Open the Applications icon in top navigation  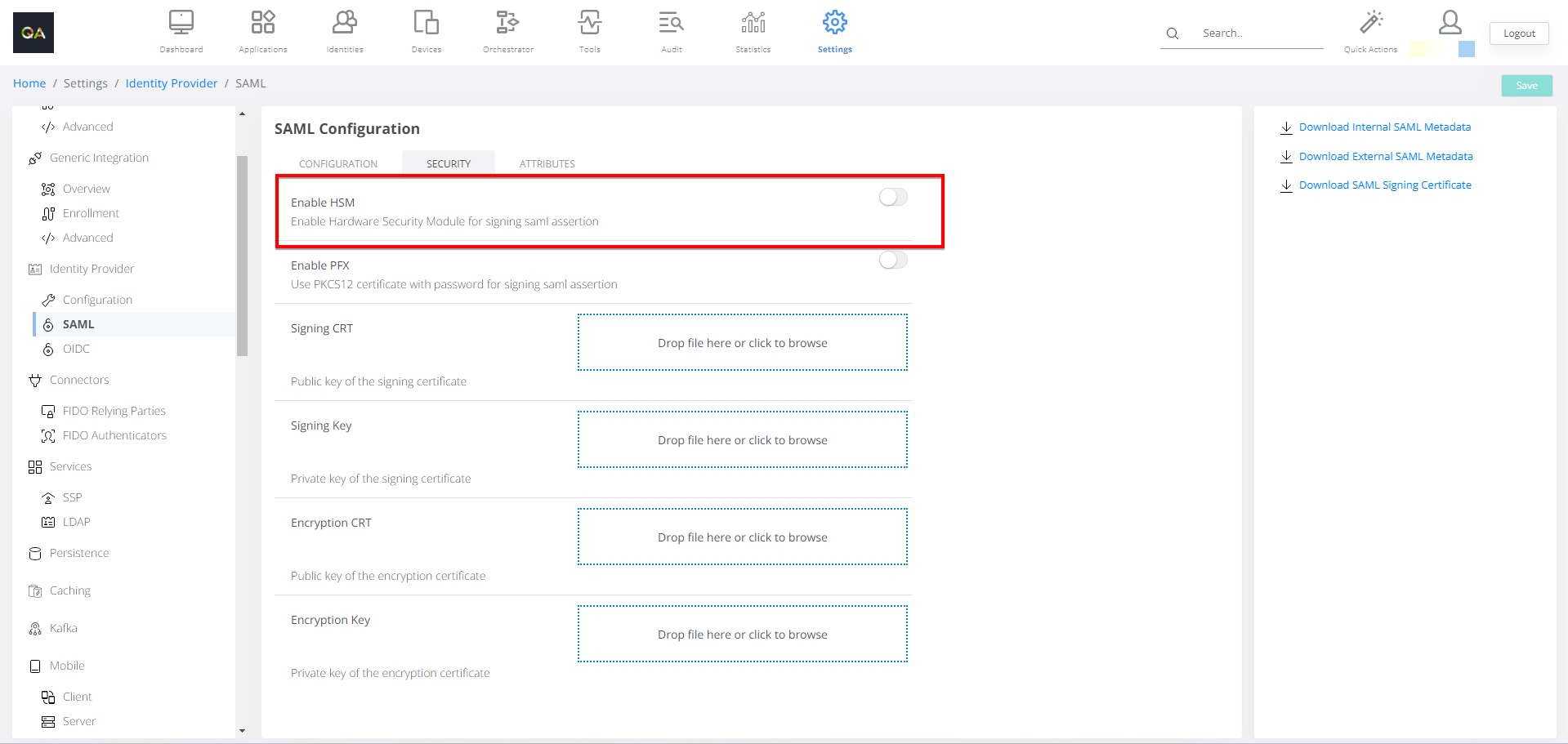[x=262, y=23]
